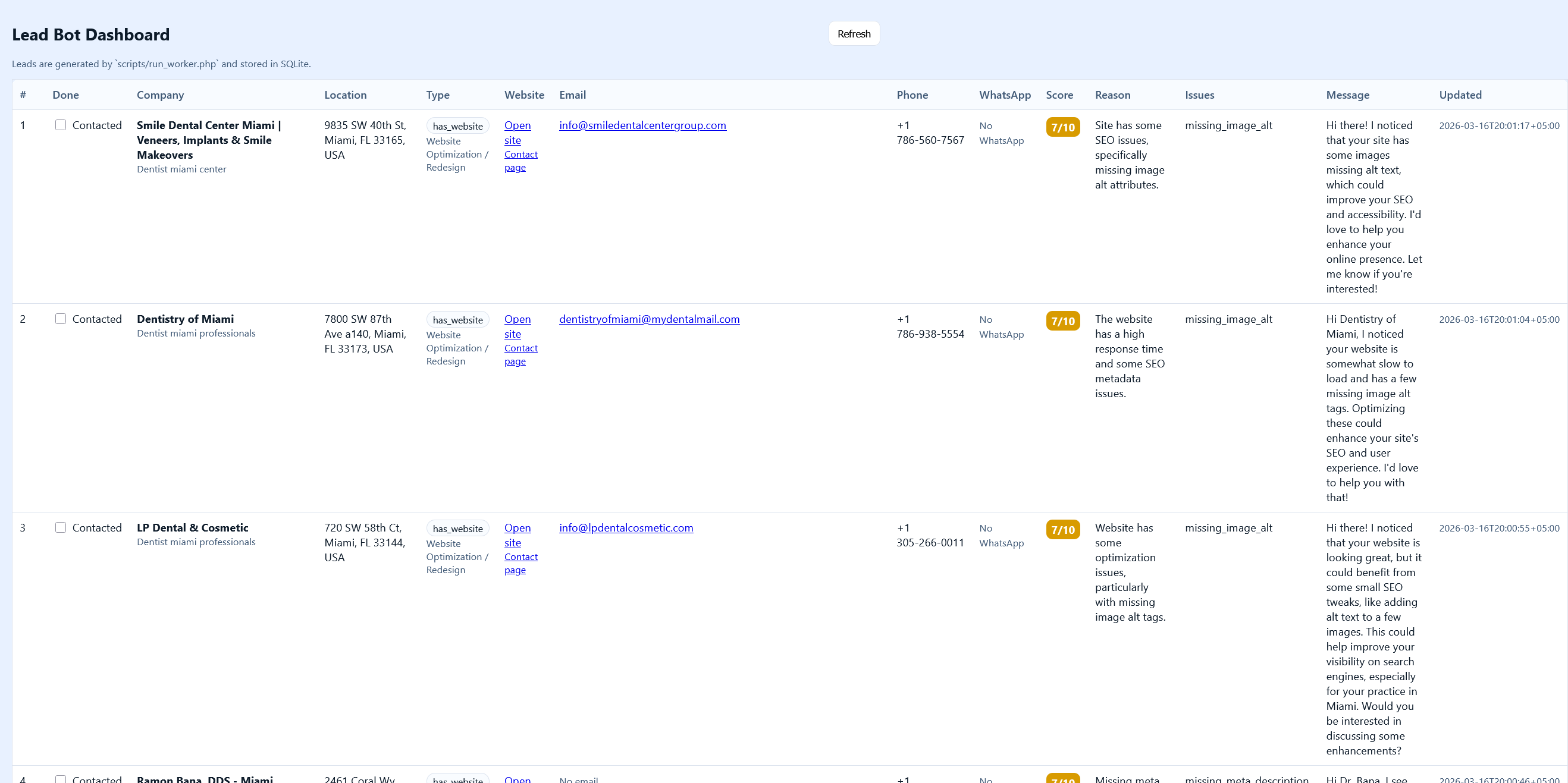This screenshot has height=783, width=1568.
Task: Email info@lpdentalcosmetic.com
Action: pyautogui.click(x=626, y=528)
